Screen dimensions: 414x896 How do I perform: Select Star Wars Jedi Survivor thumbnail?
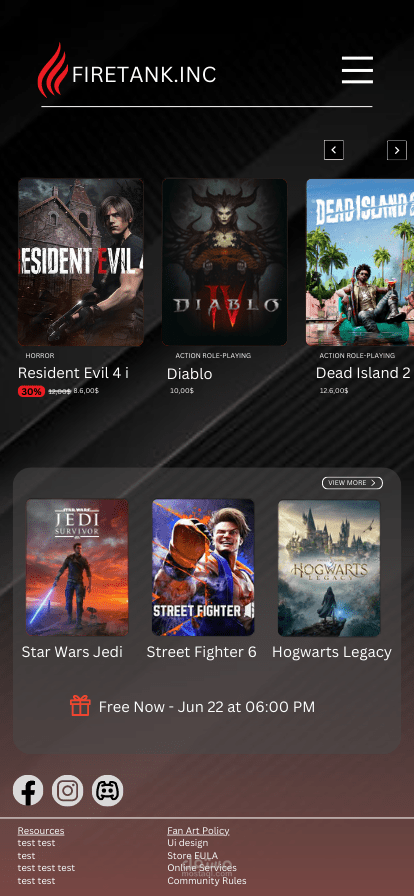[77, 567]
